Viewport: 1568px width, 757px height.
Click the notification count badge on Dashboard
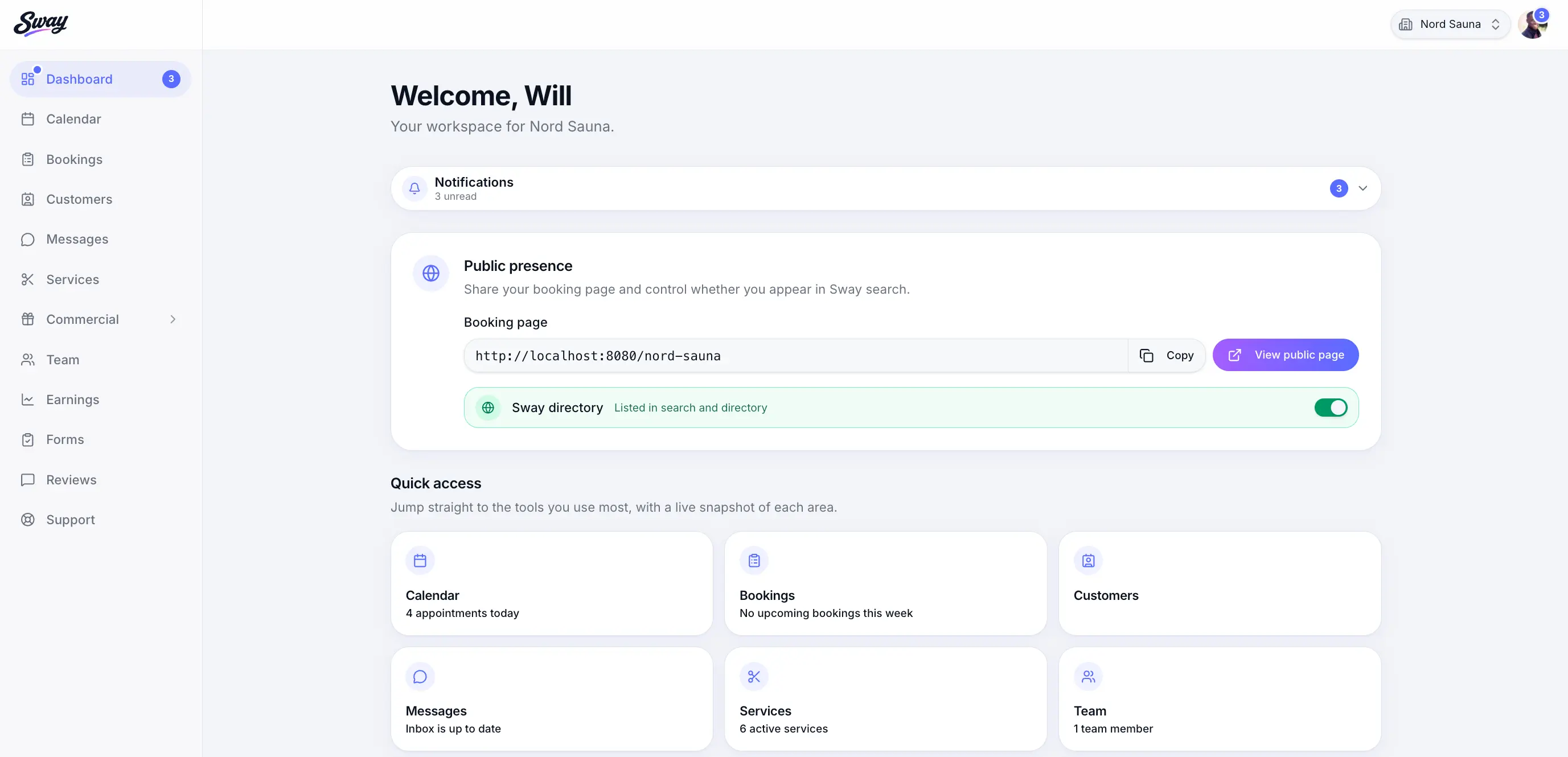coord(171,79)
